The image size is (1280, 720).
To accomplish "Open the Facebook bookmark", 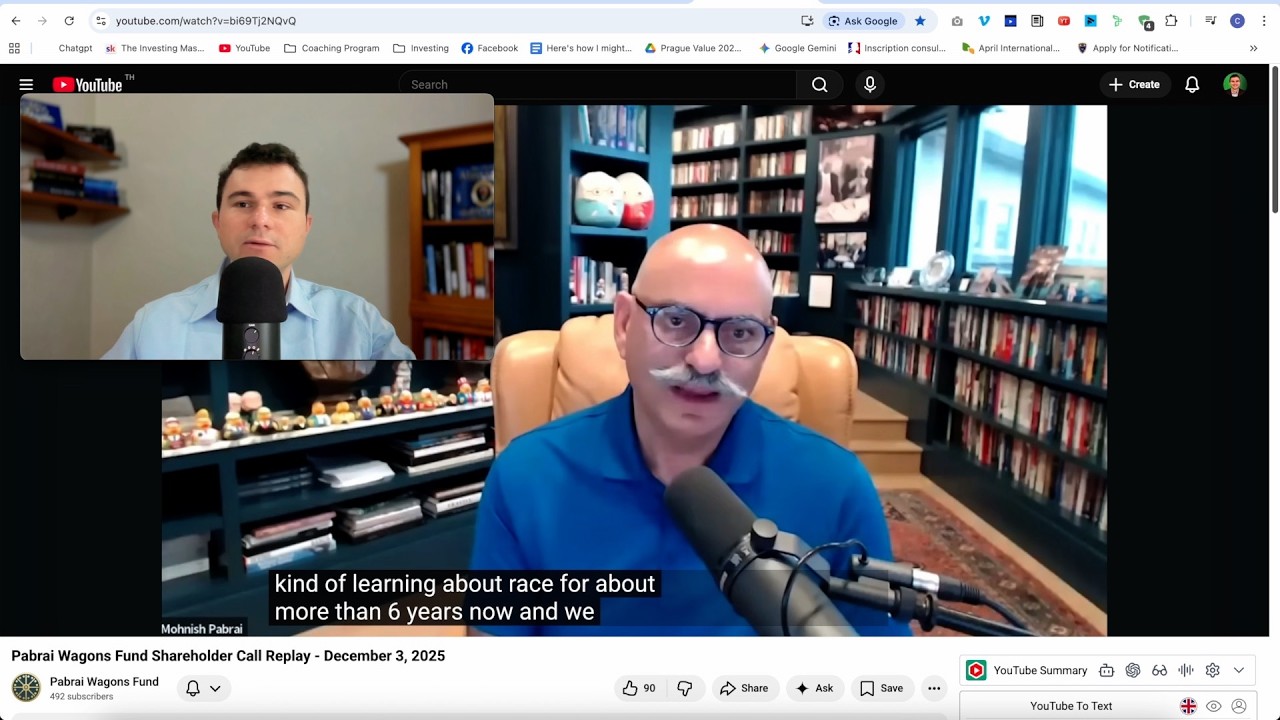I will [489, 48].
